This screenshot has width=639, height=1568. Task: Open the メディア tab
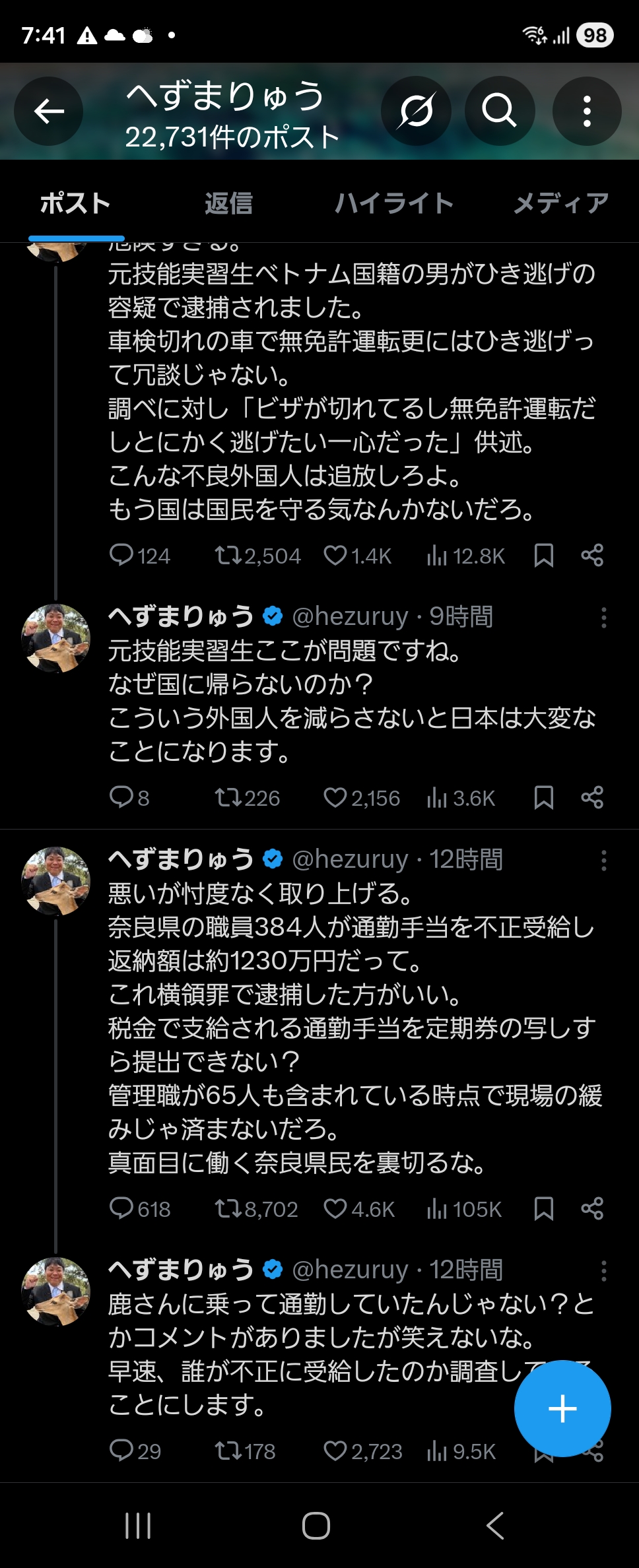coord(561,203)
